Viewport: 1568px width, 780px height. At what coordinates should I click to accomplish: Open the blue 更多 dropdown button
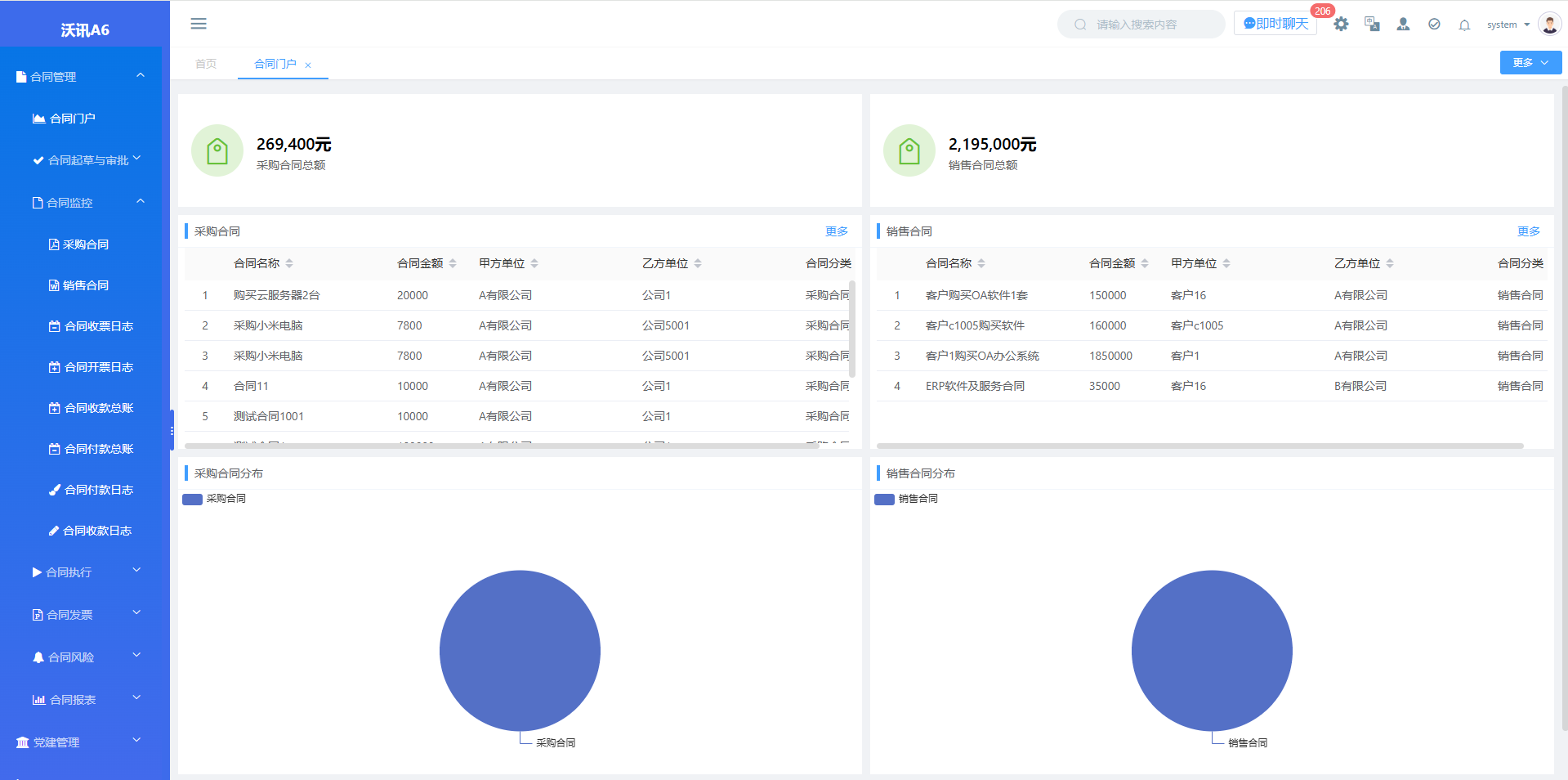[x=1530, y=63]
